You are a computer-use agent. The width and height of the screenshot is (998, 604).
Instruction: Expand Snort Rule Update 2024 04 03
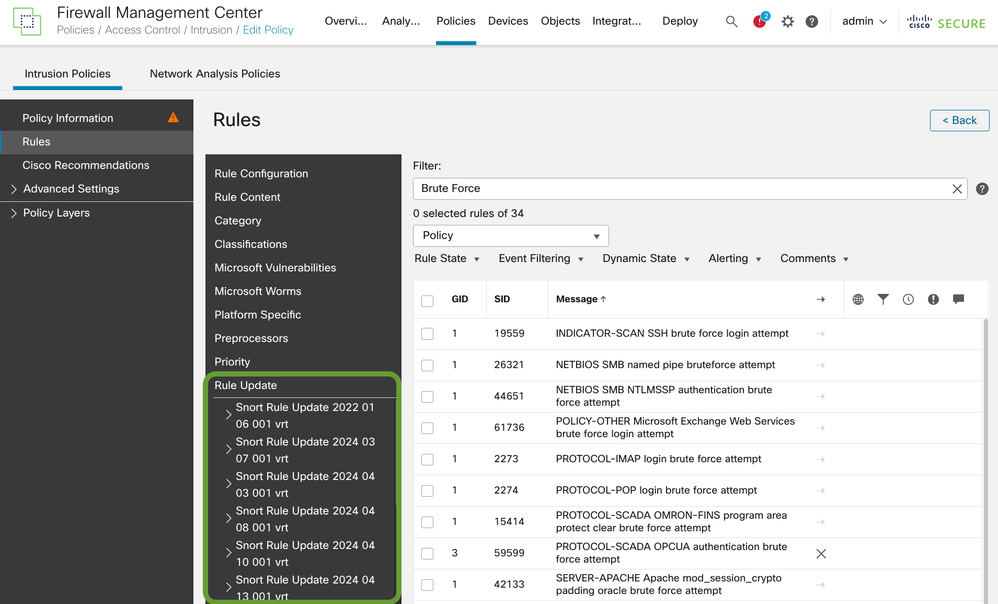228,484
